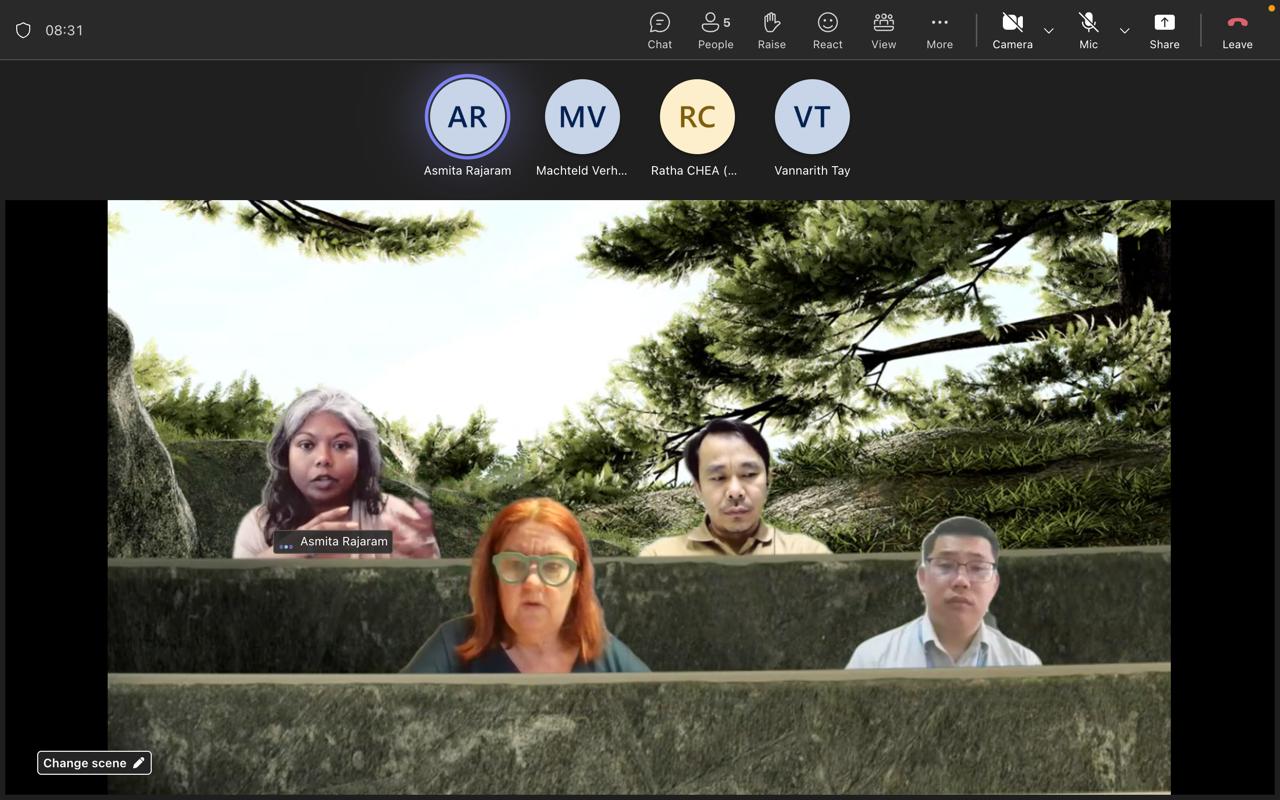
Task: Turn on the Camera
Action: click(1012, 30)
